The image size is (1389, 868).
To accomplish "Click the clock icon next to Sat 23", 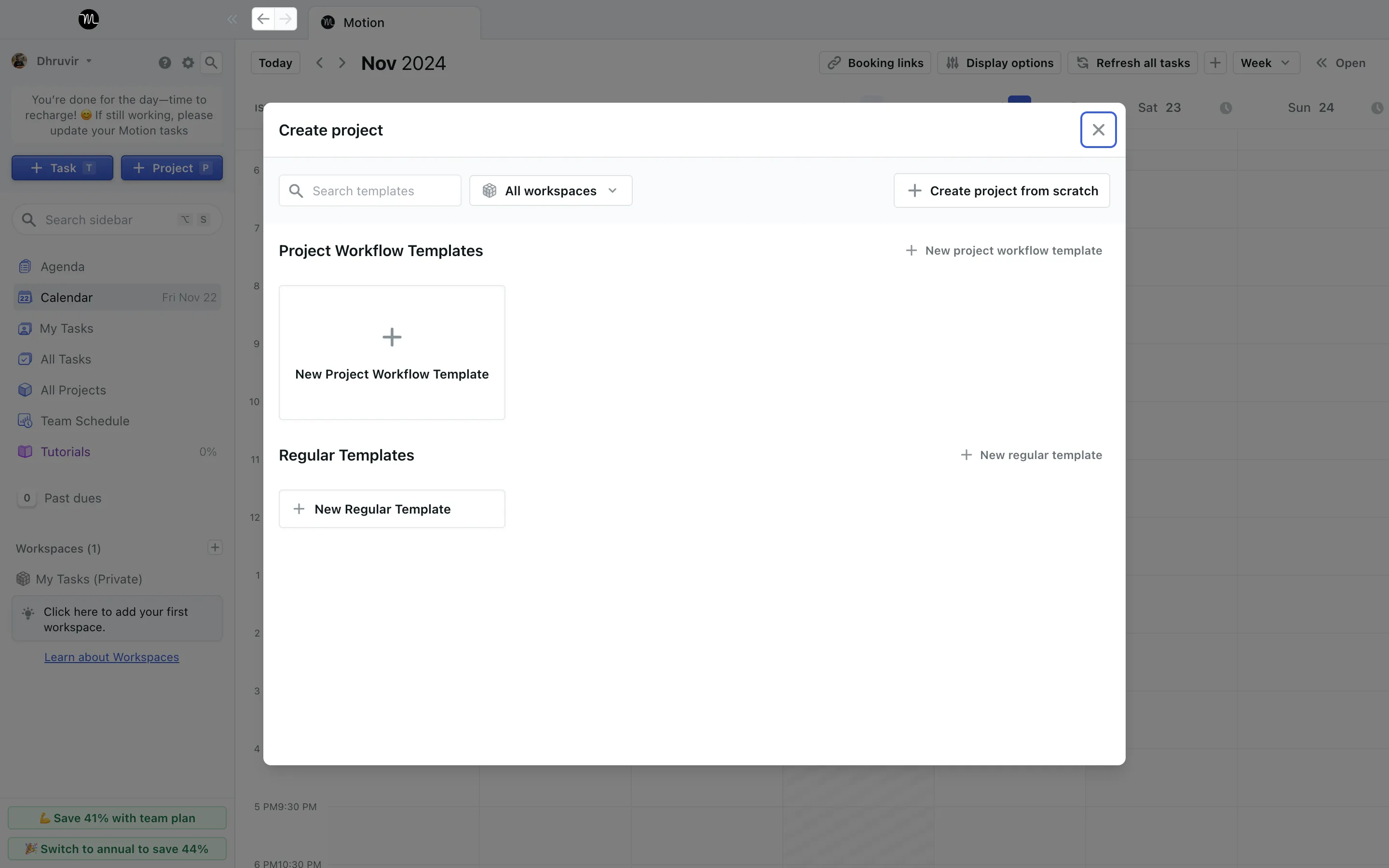I will pos(1226,108).
